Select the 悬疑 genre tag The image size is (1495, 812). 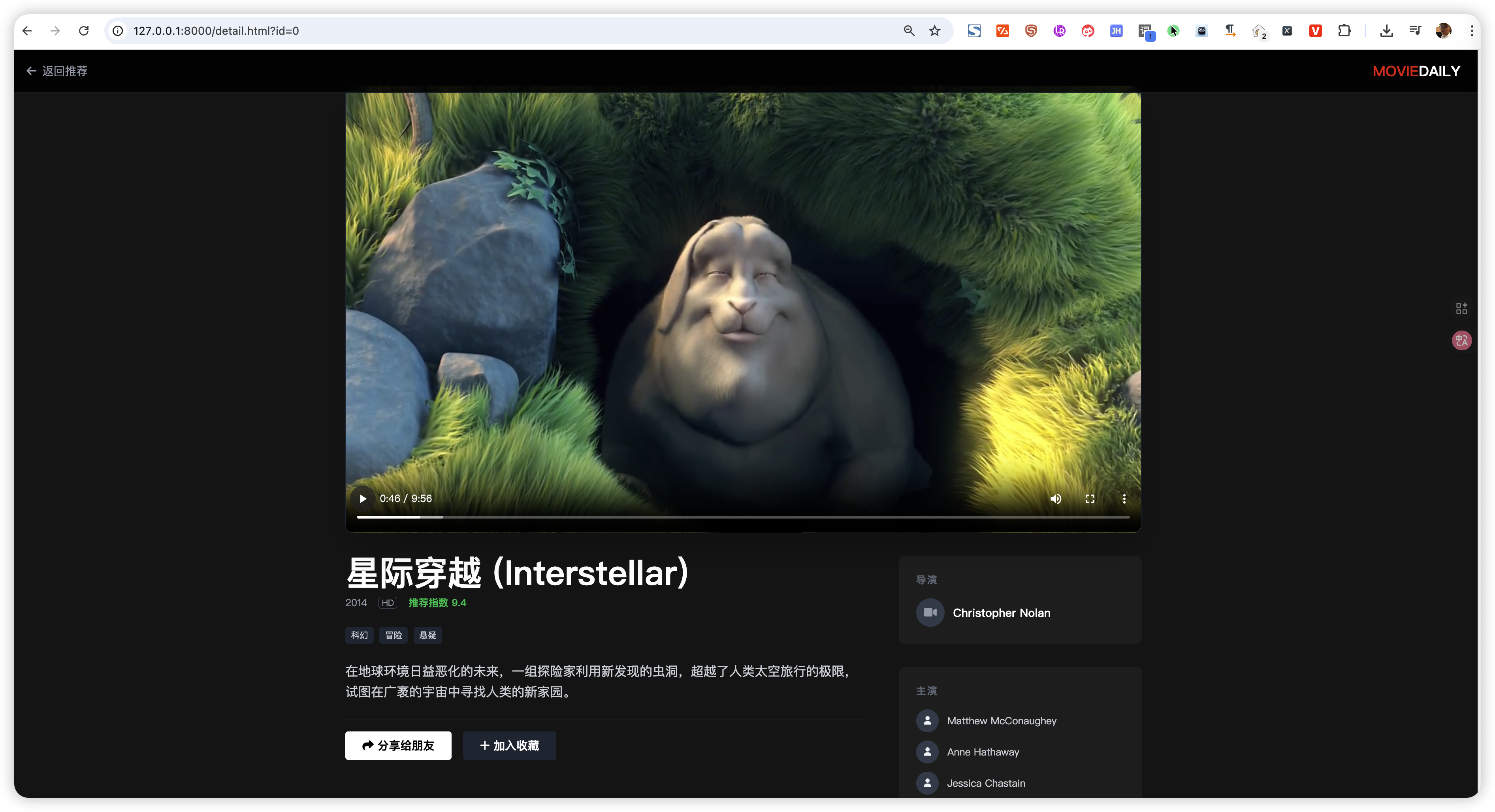click(x=427, y=635)
